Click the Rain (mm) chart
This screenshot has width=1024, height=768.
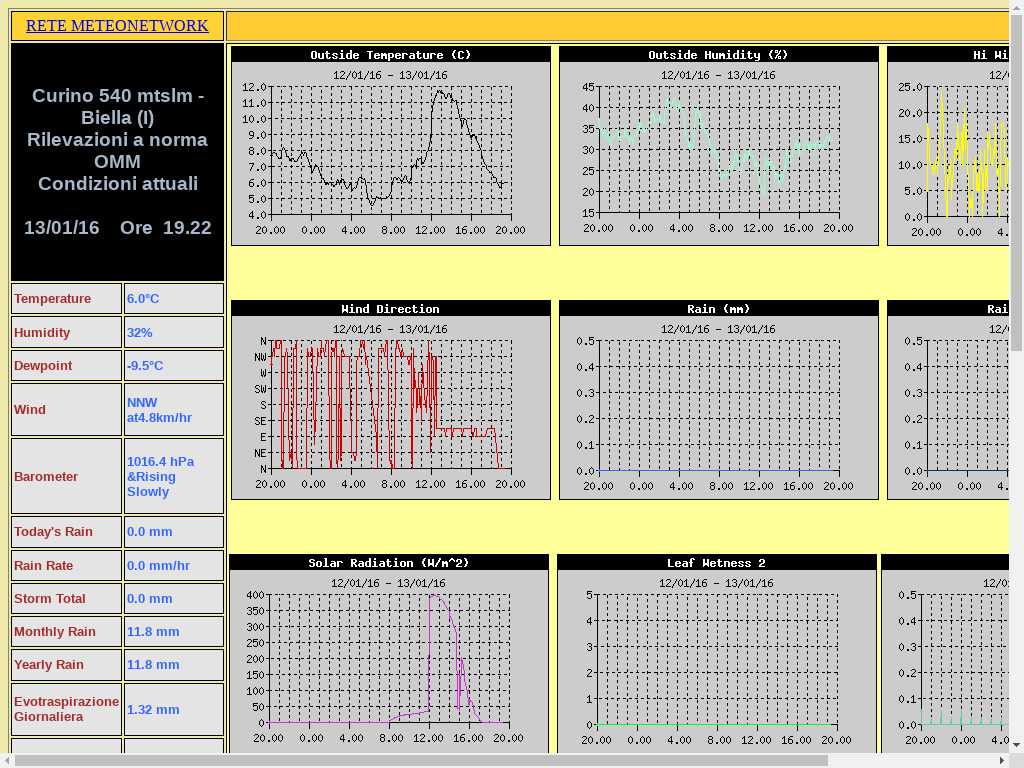click(x=719, y=400)
